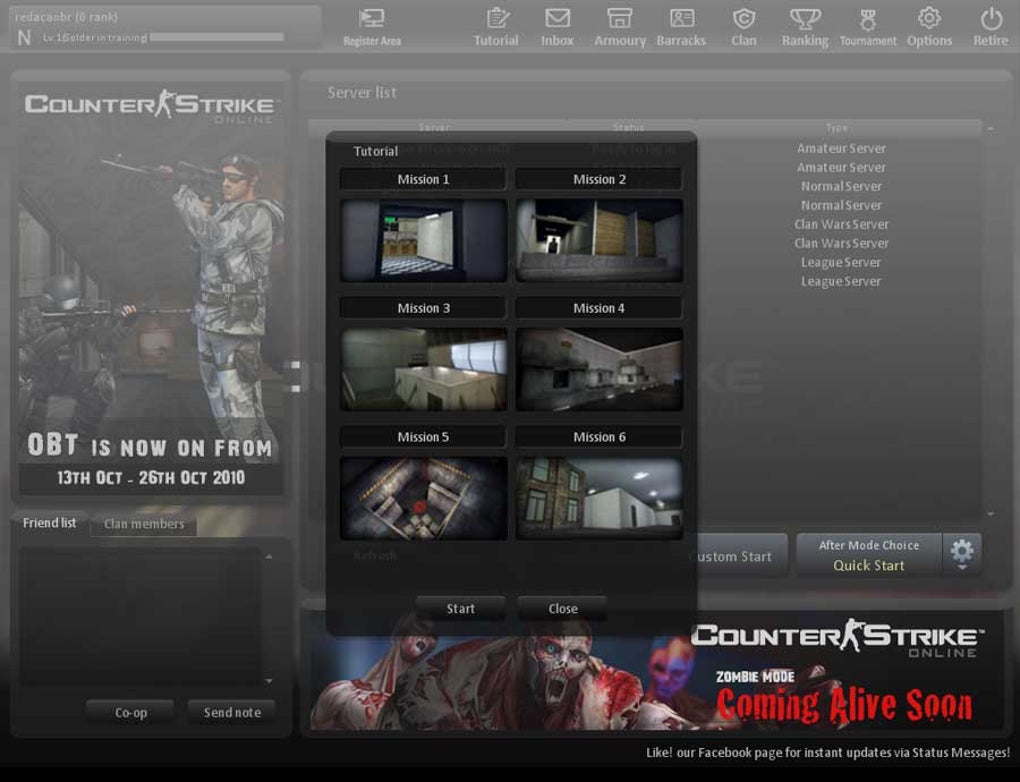
Task: Open the Options gear icon
Action: tap(929, 19)
